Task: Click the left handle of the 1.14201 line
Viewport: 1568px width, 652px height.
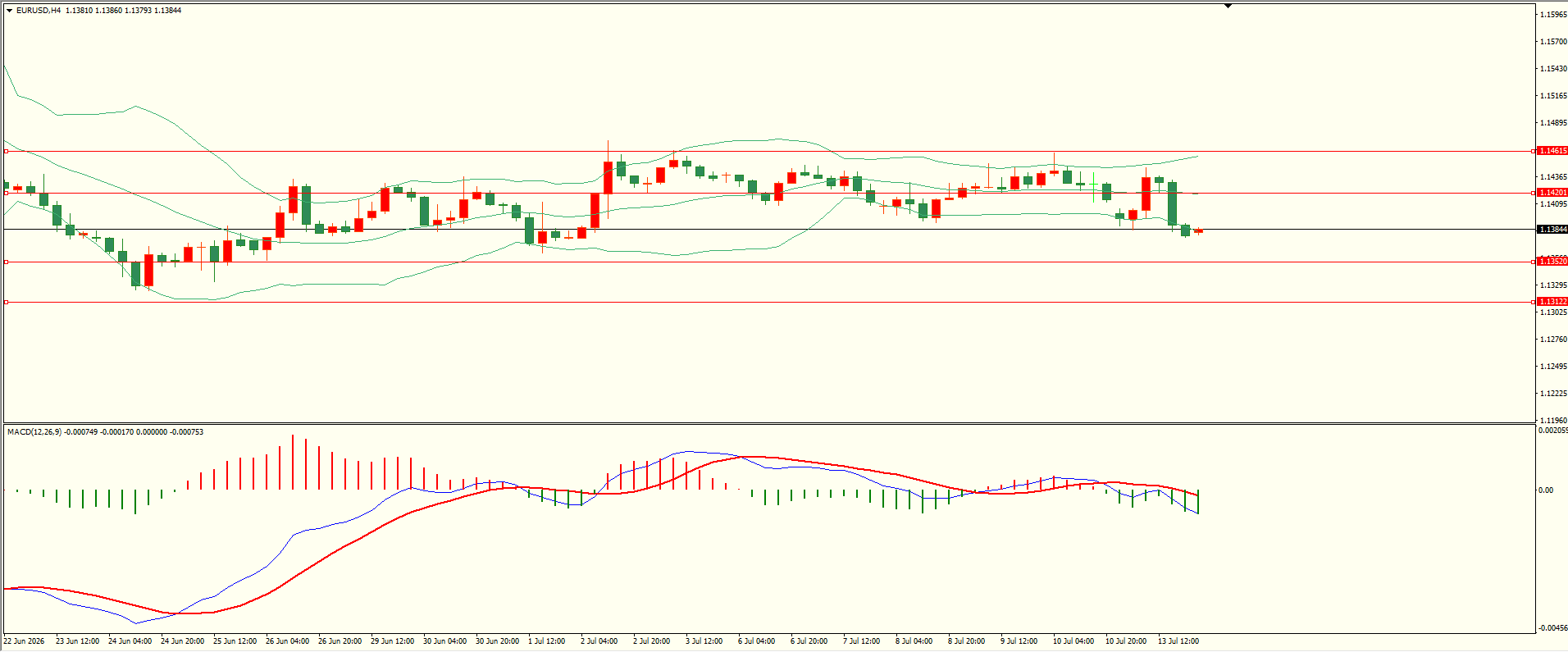Action: [x=7, y=193]
